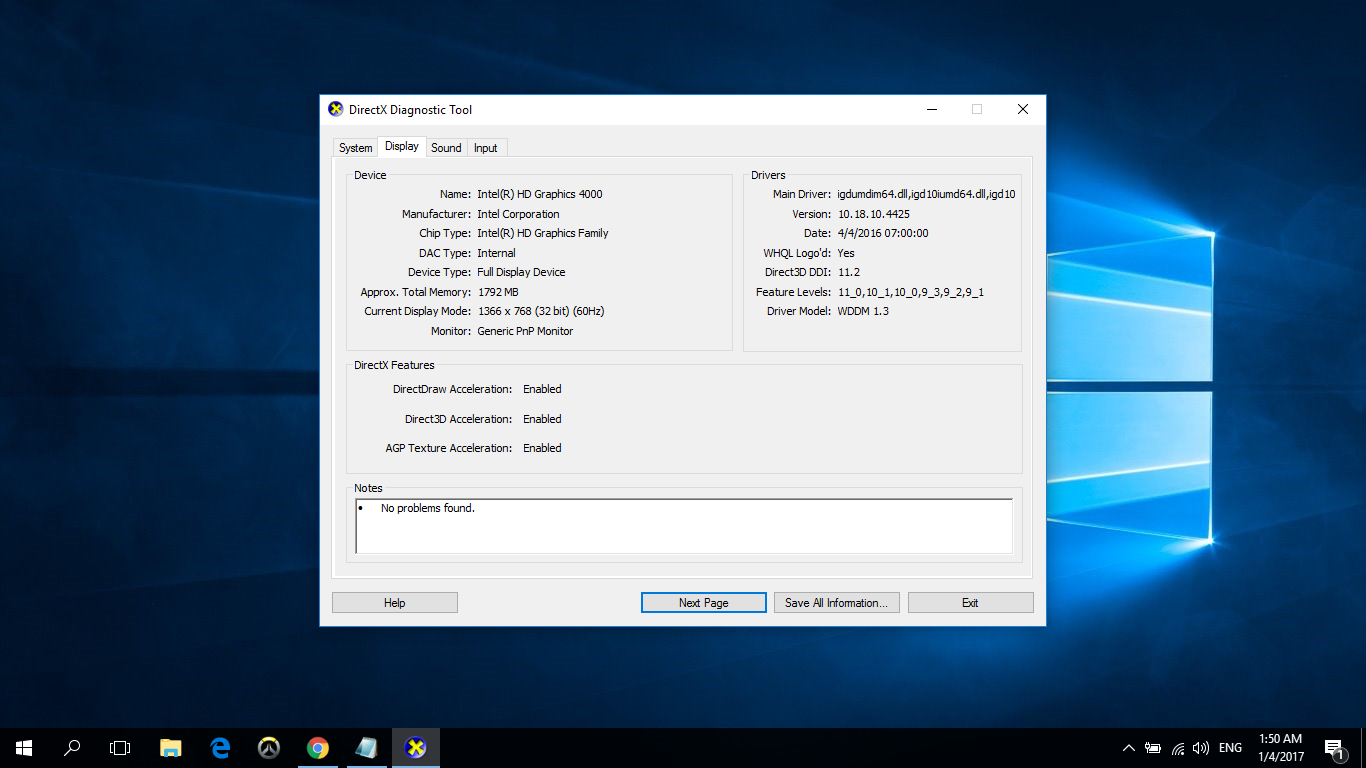
Task: Open volume speaker tray icon
Action: (x=1201, y=748)
